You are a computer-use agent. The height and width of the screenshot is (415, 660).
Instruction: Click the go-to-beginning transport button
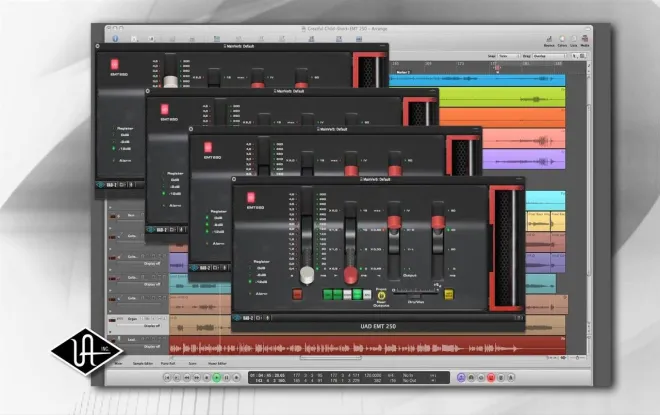click(167, 378)
